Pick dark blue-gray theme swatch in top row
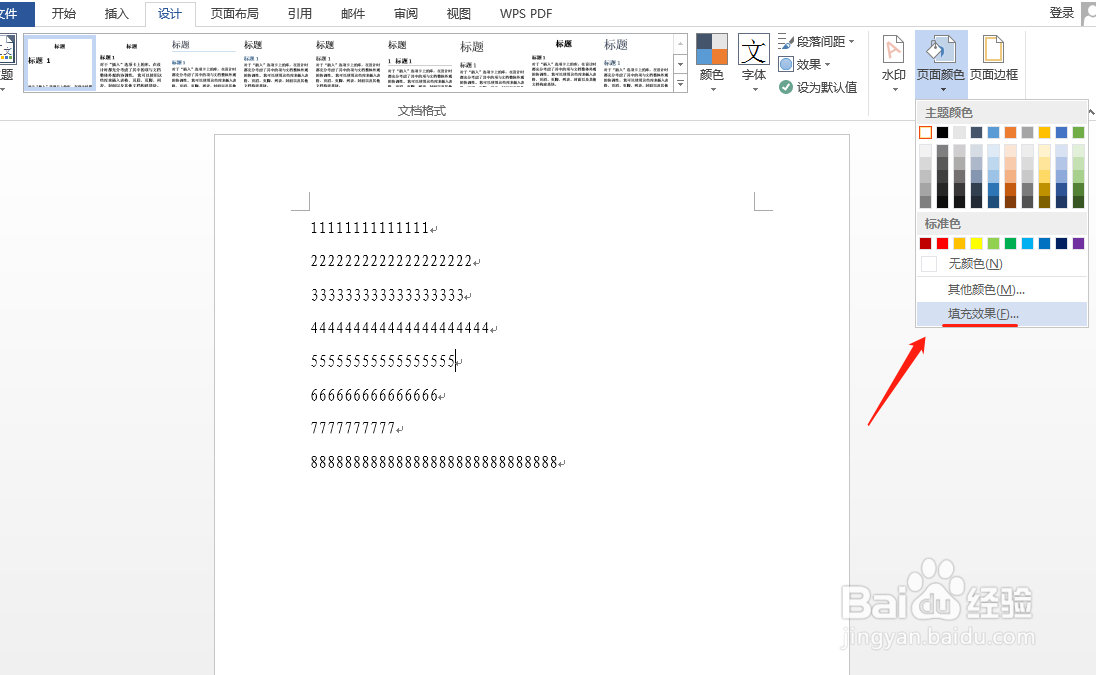The width and height of the screenshot is (1096, 675). [976, 132]
